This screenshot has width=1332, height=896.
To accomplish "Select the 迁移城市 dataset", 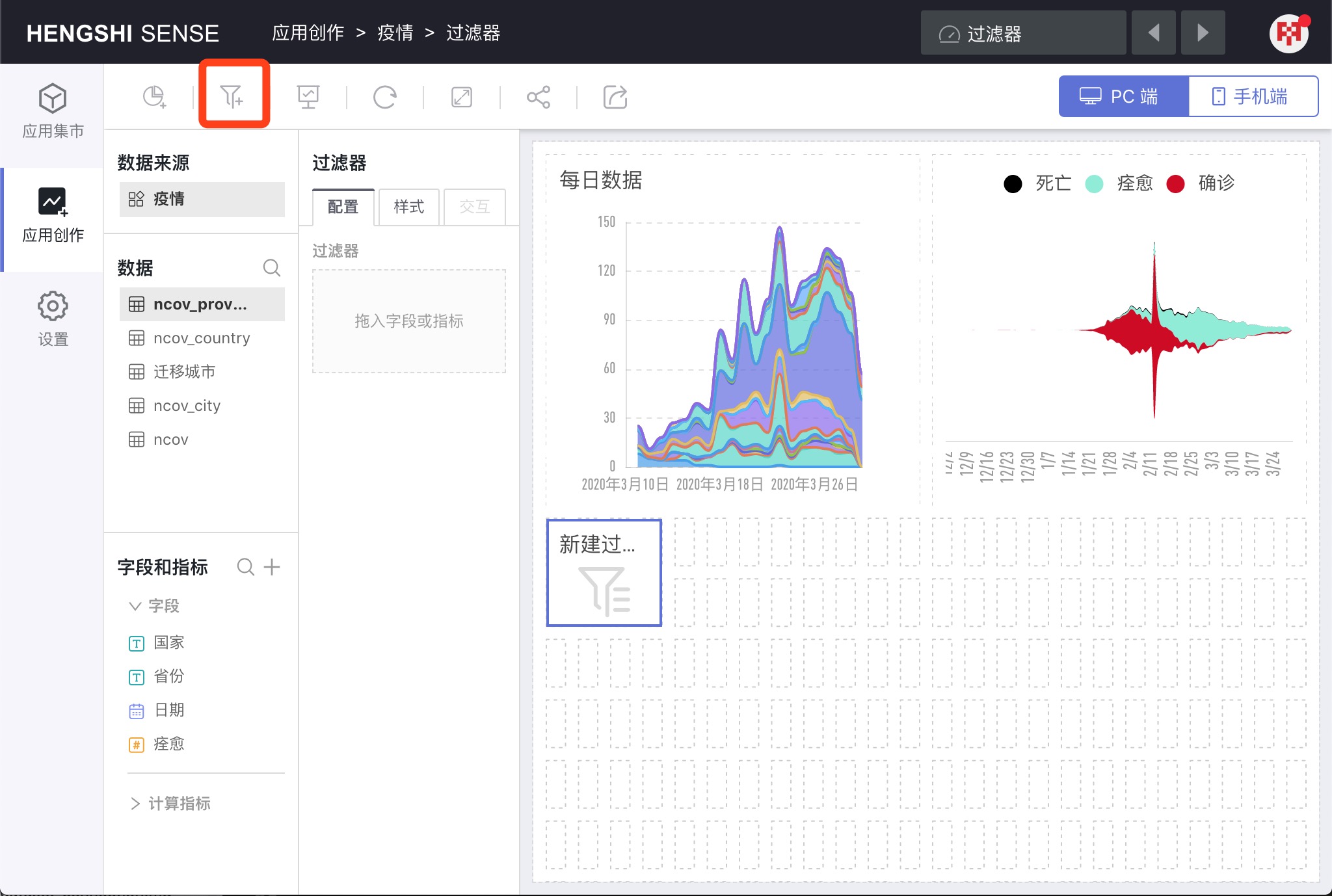I will tap(202, 372).
